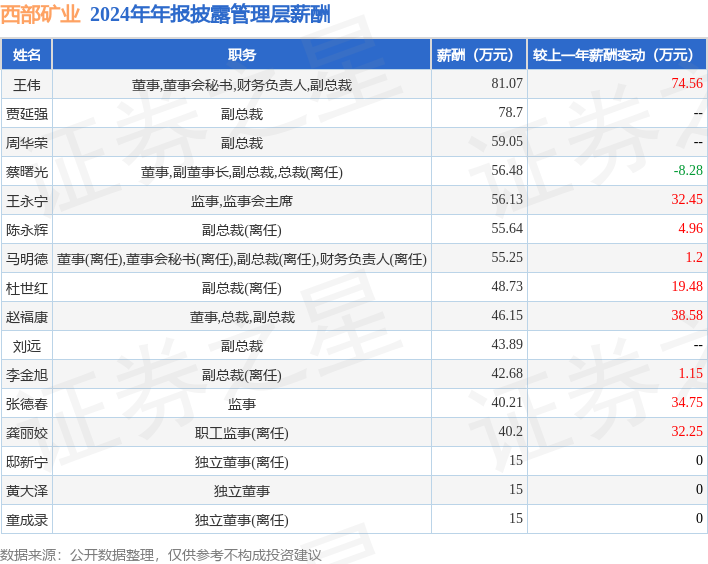The height and width of the screenshot is (564, 708).
Task: Click the change value 38.58
Action: [687, 315]
